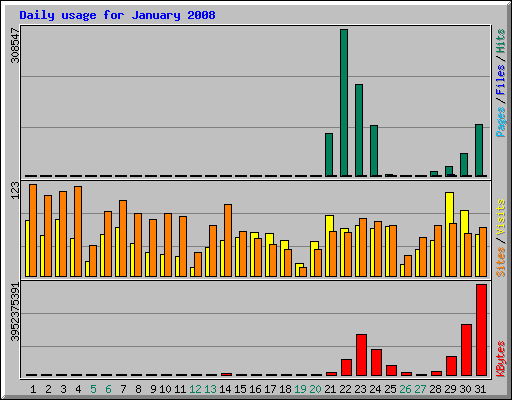Click the yellow visits bar for day 21
The width and height of the screenshot is (512, 400).
point(329,224)
